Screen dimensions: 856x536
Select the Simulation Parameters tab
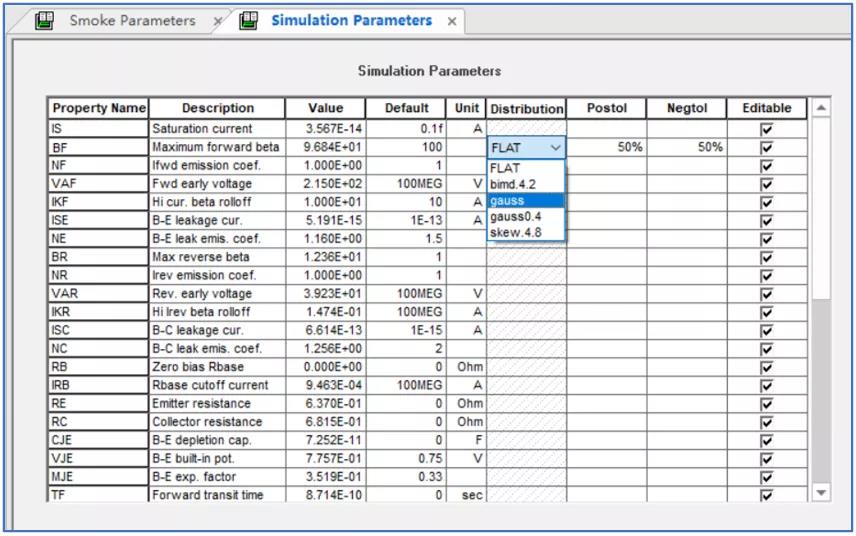[352, 21]
